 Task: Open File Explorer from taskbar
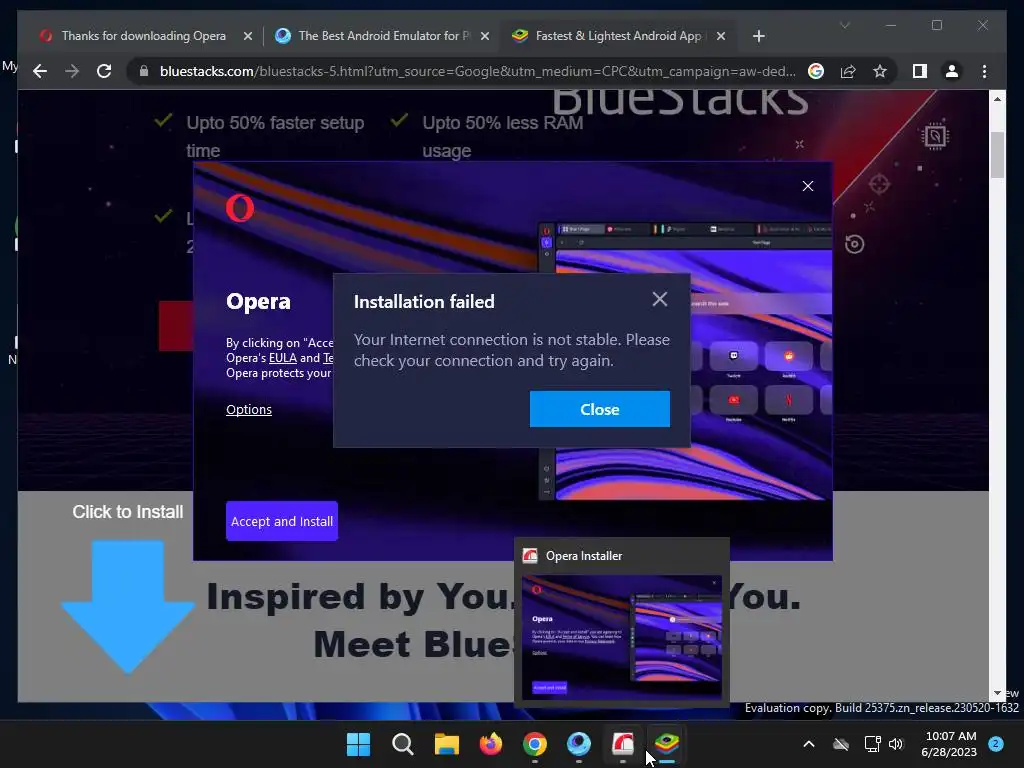(447, 744)
